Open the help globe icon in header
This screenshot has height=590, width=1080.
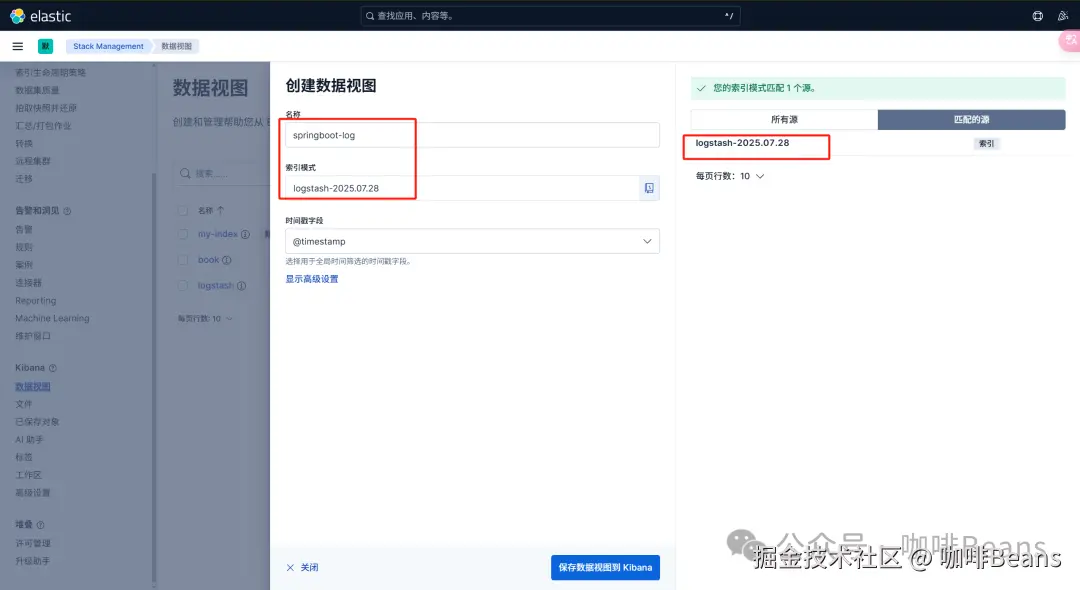[1037, 16]
